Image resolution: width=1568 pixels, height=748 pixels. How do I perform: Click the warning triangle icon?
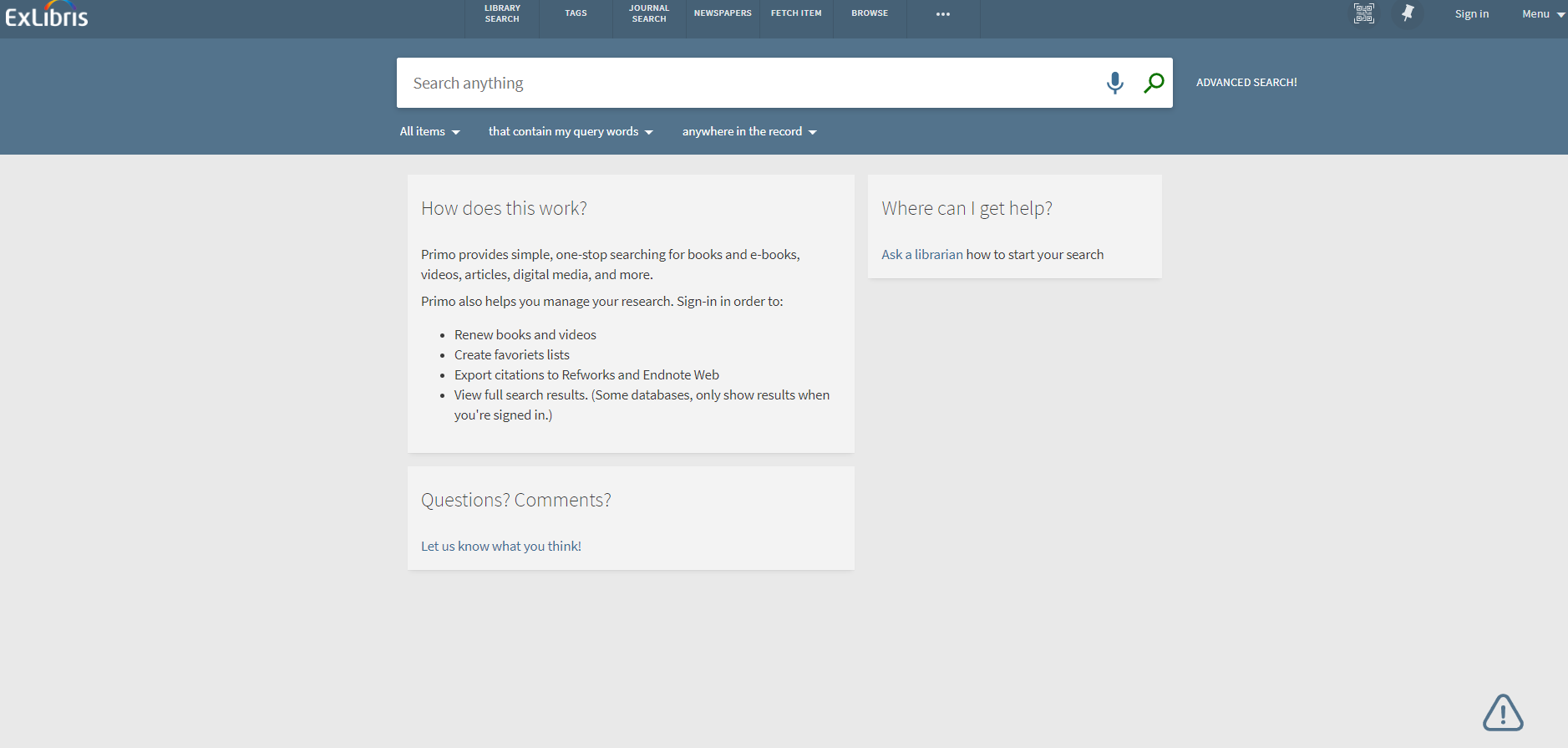[x=1502, y=713]
